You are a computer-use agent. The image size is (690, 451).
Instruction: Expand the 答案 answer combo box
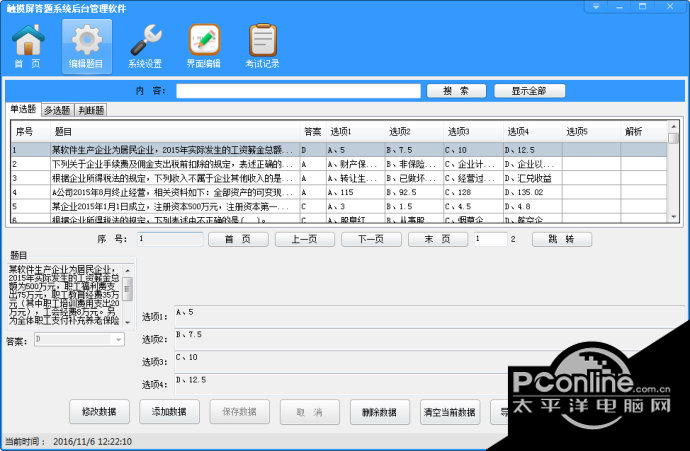click(119, 341)
